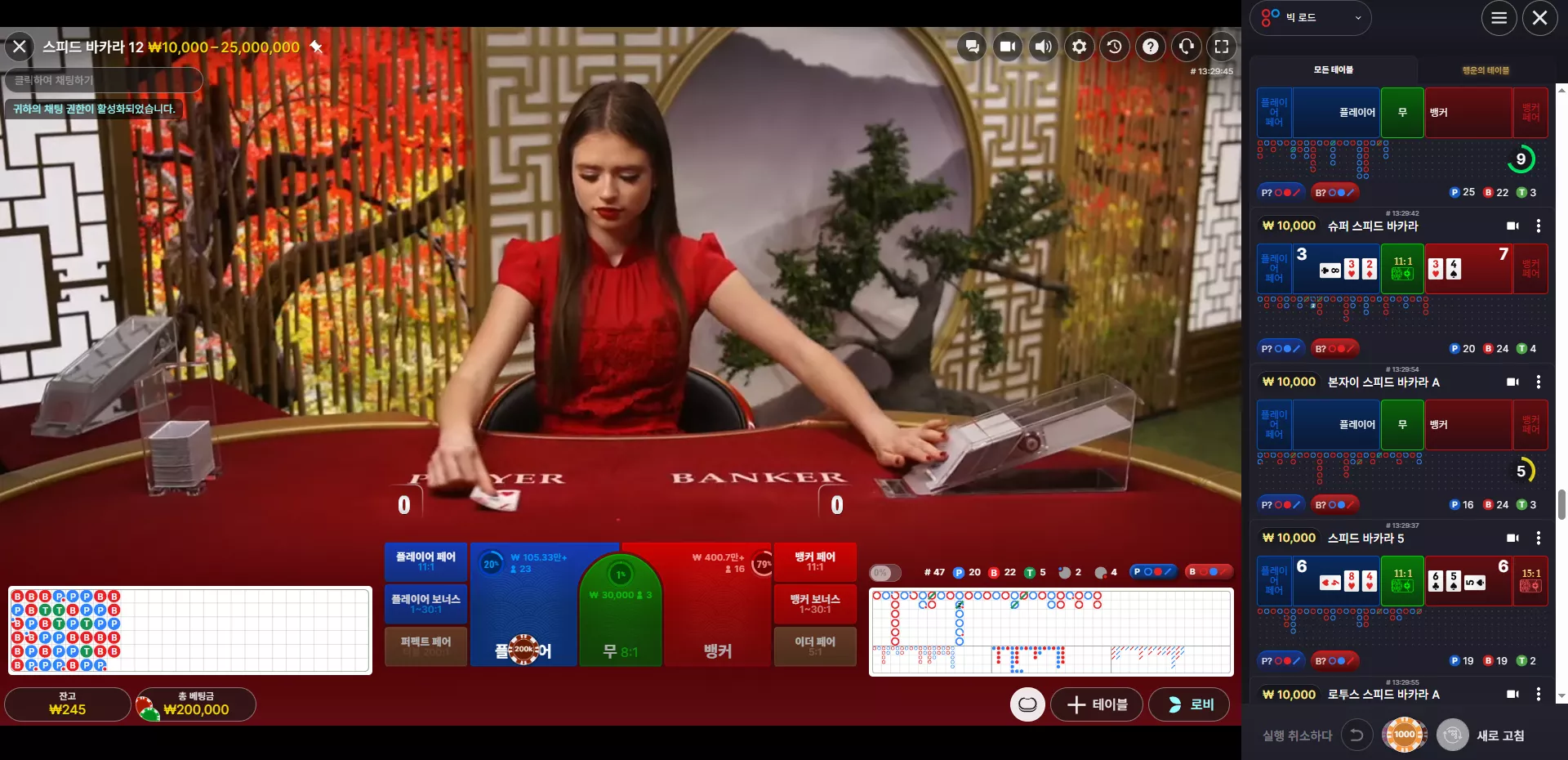Click the refresh icon beside 새로 고침
Image resolution: width=1568 pixels, height=760 pixels.
[x=1453, y=735]
